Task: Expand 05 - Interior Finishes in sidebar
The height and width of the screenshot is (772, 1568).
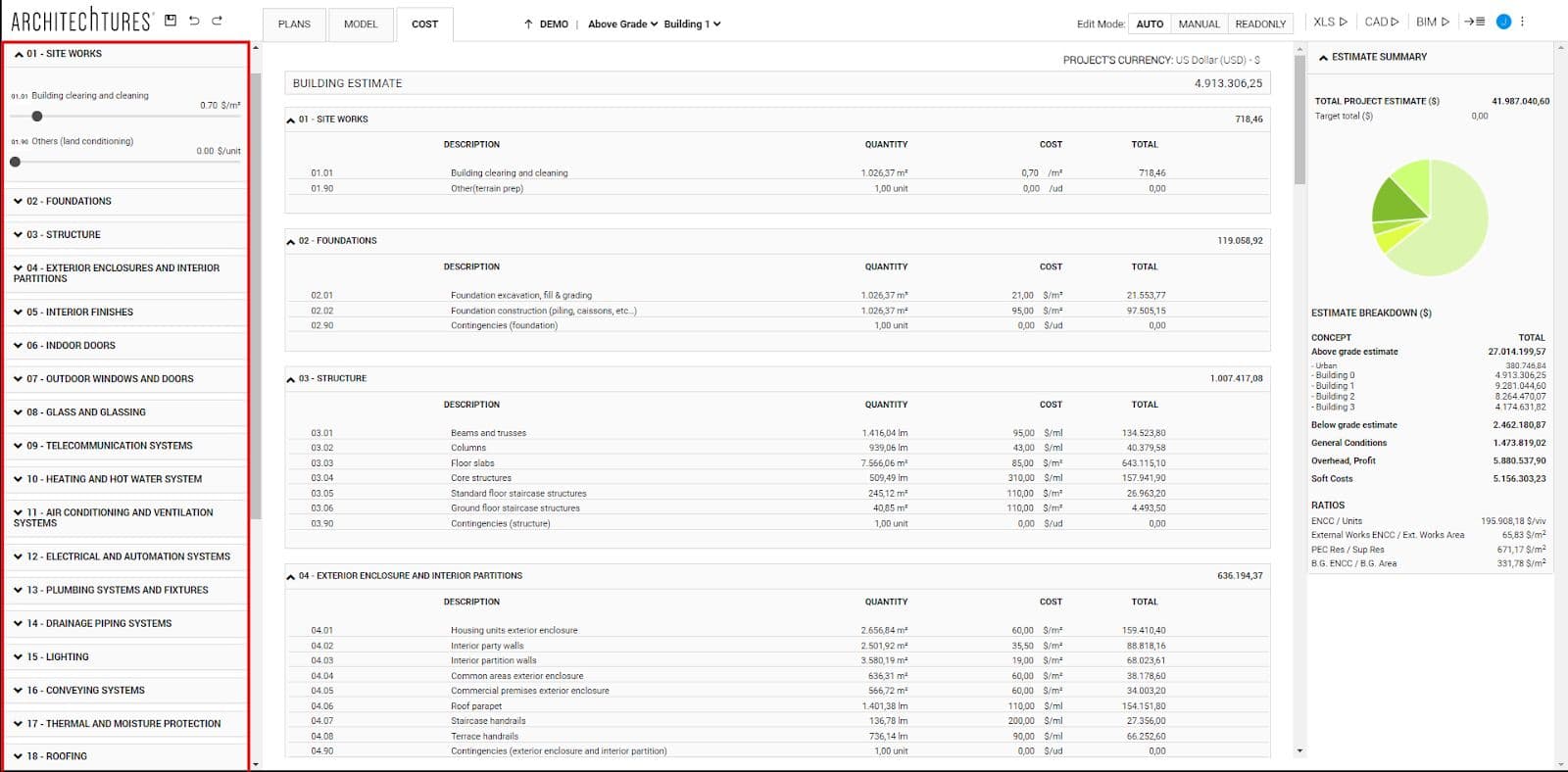Action: (125, 312)
